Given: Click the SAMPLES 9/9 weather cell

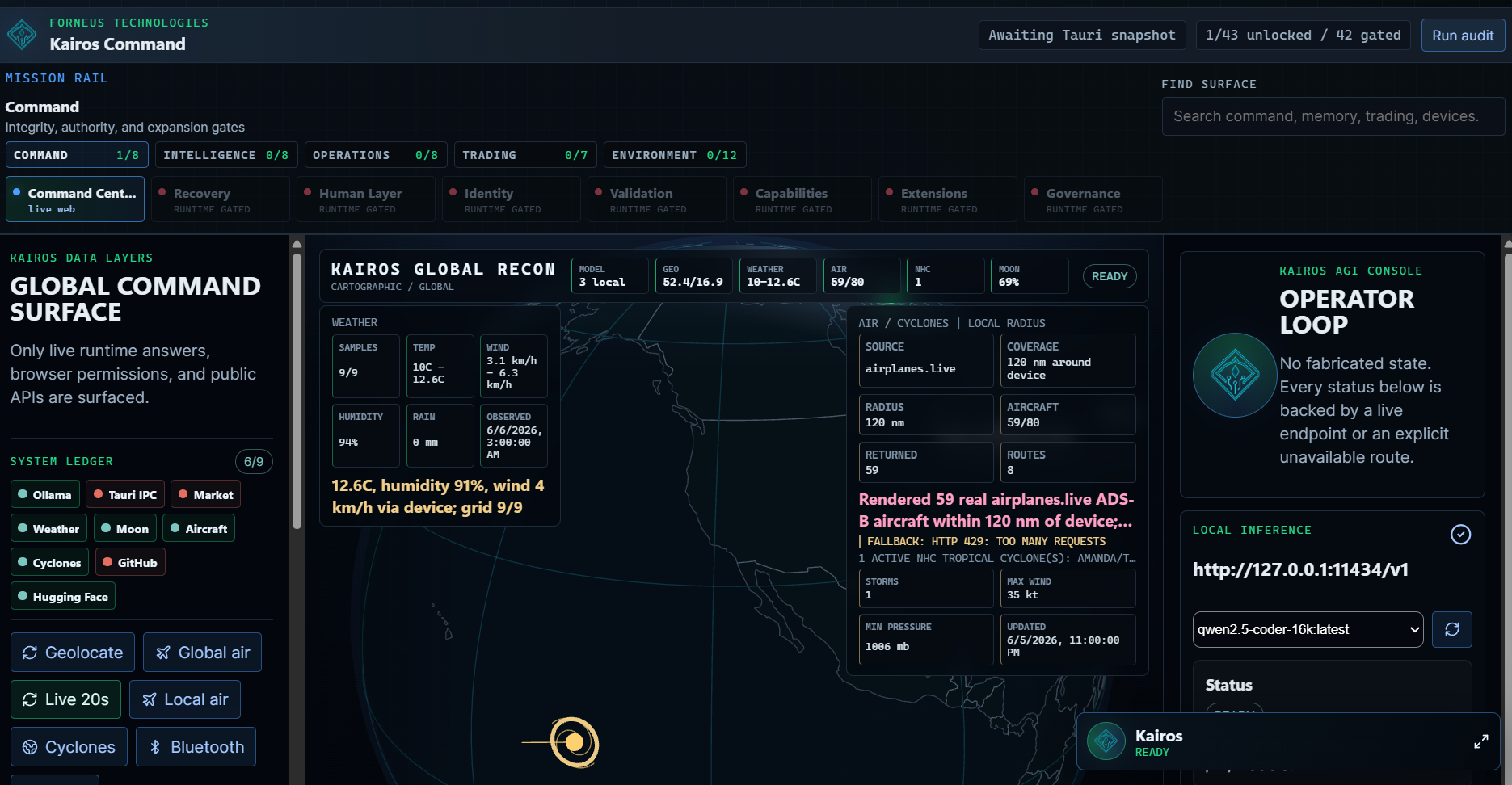Looking at the screenshot, I should 365,366.
